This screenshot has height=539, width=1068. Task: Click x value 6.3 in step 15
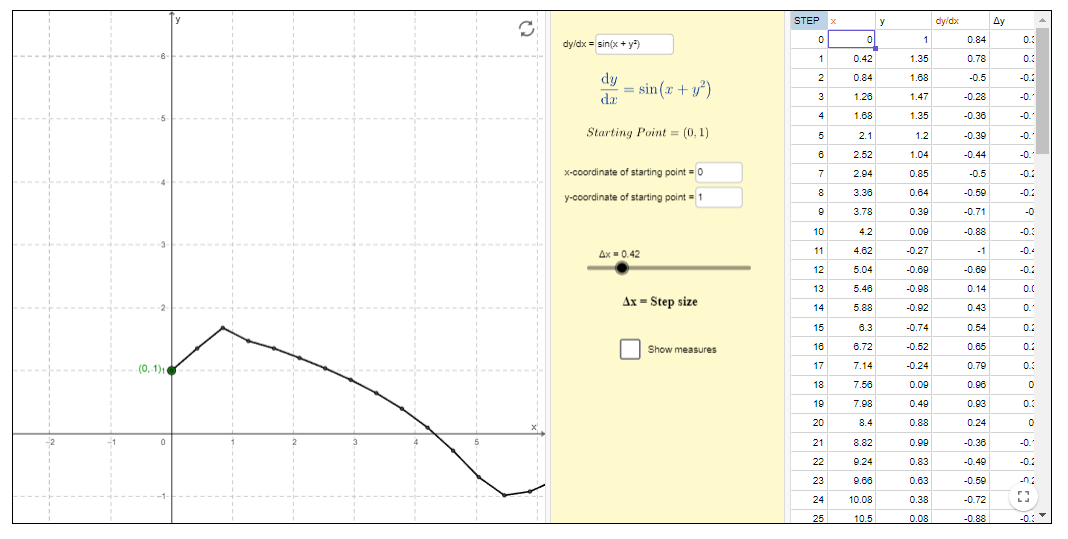851,327
